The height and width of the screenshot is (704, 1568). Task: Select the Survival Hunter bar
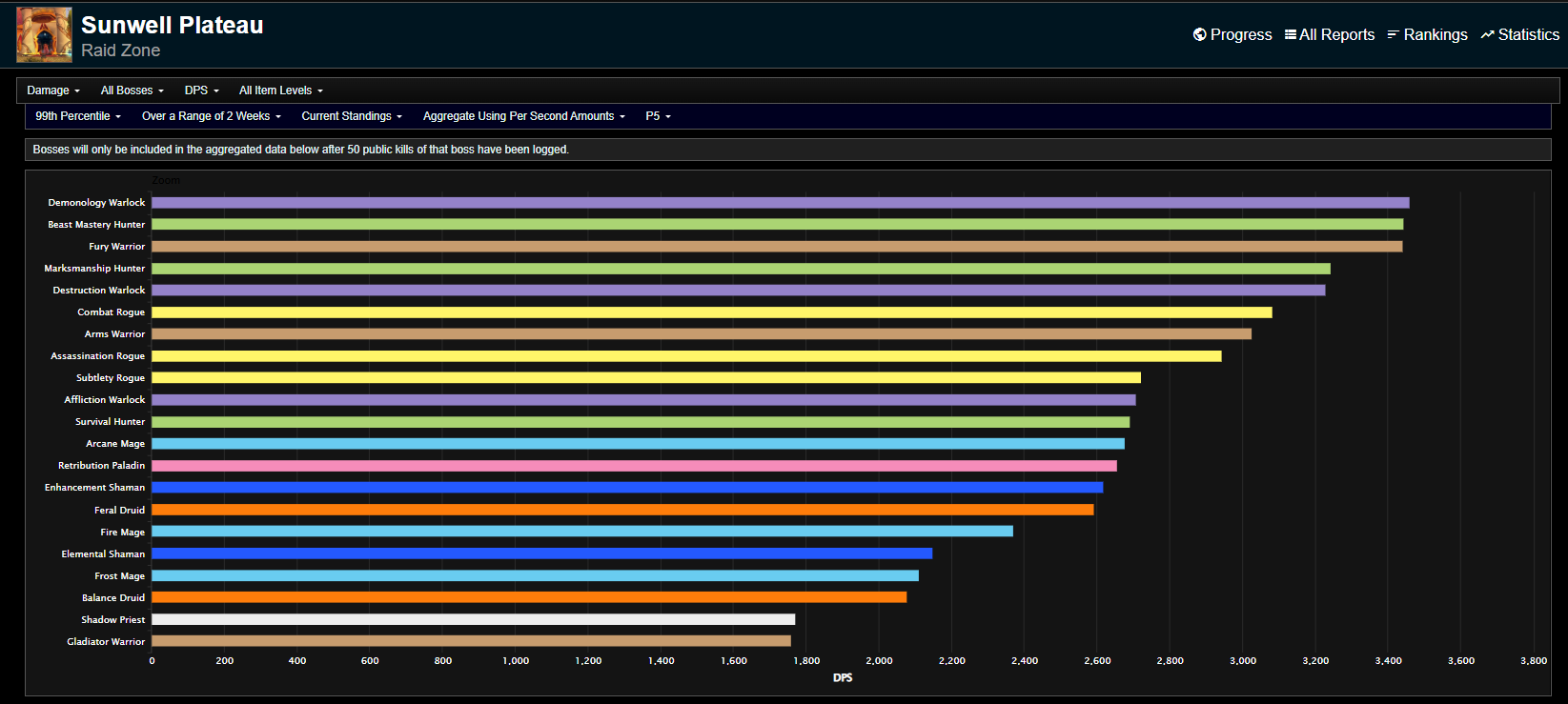641,422
